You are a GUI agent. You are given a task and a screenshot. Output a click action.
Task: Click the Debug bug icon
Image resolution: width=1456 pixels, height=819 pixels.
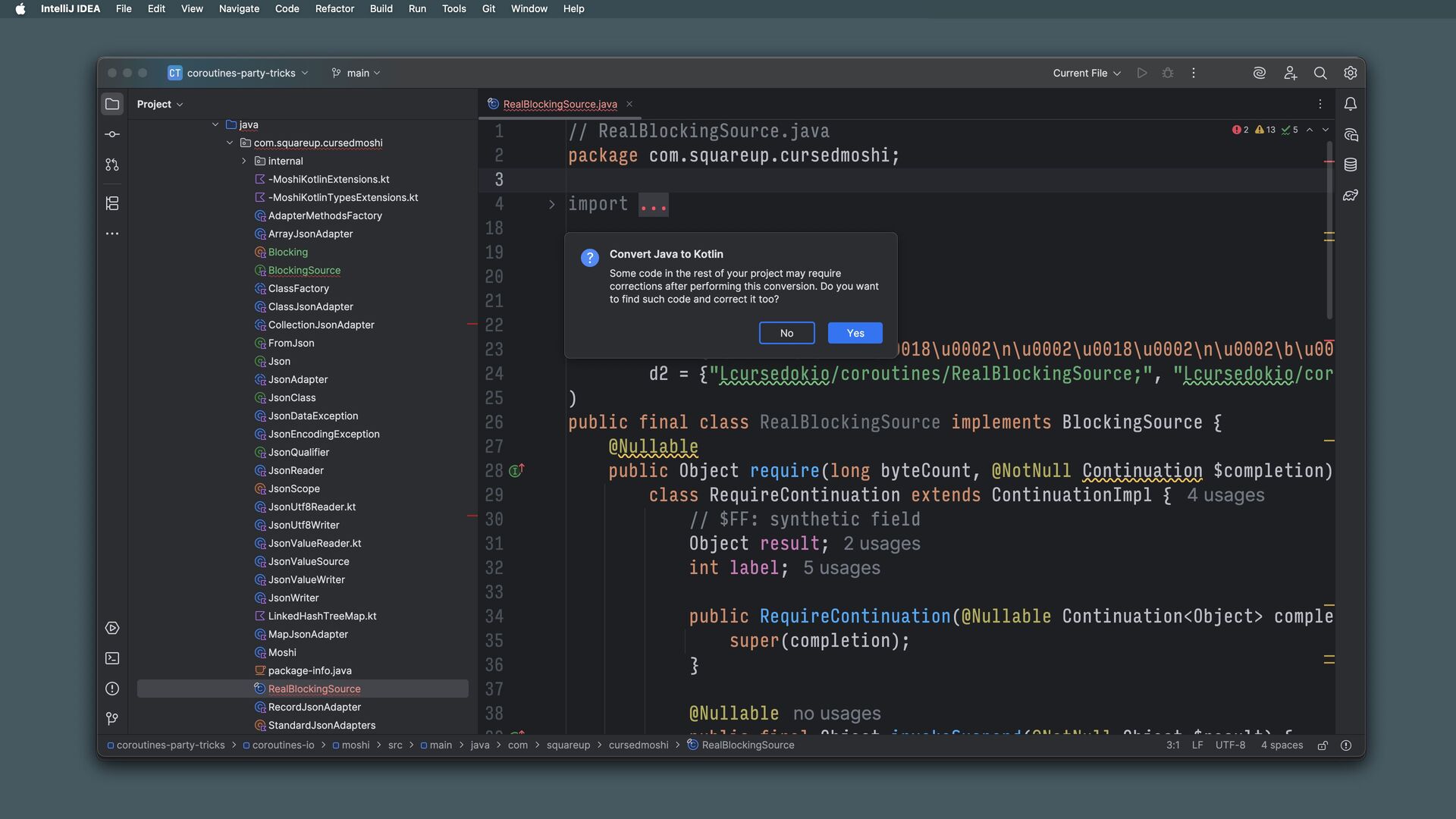[1168, 73]
